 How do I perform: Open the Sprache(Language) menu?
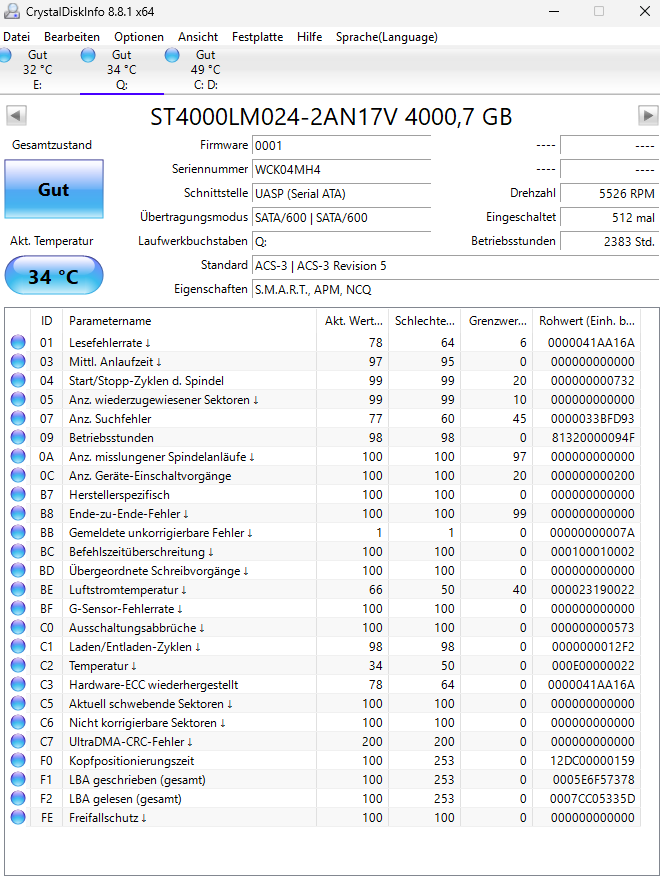tap(387, 37)
